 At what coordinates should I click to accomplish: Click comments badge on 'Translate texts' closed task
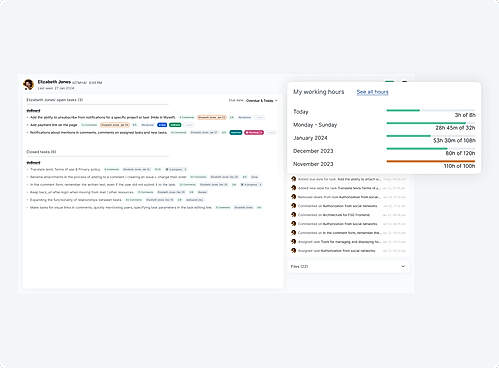112,169
